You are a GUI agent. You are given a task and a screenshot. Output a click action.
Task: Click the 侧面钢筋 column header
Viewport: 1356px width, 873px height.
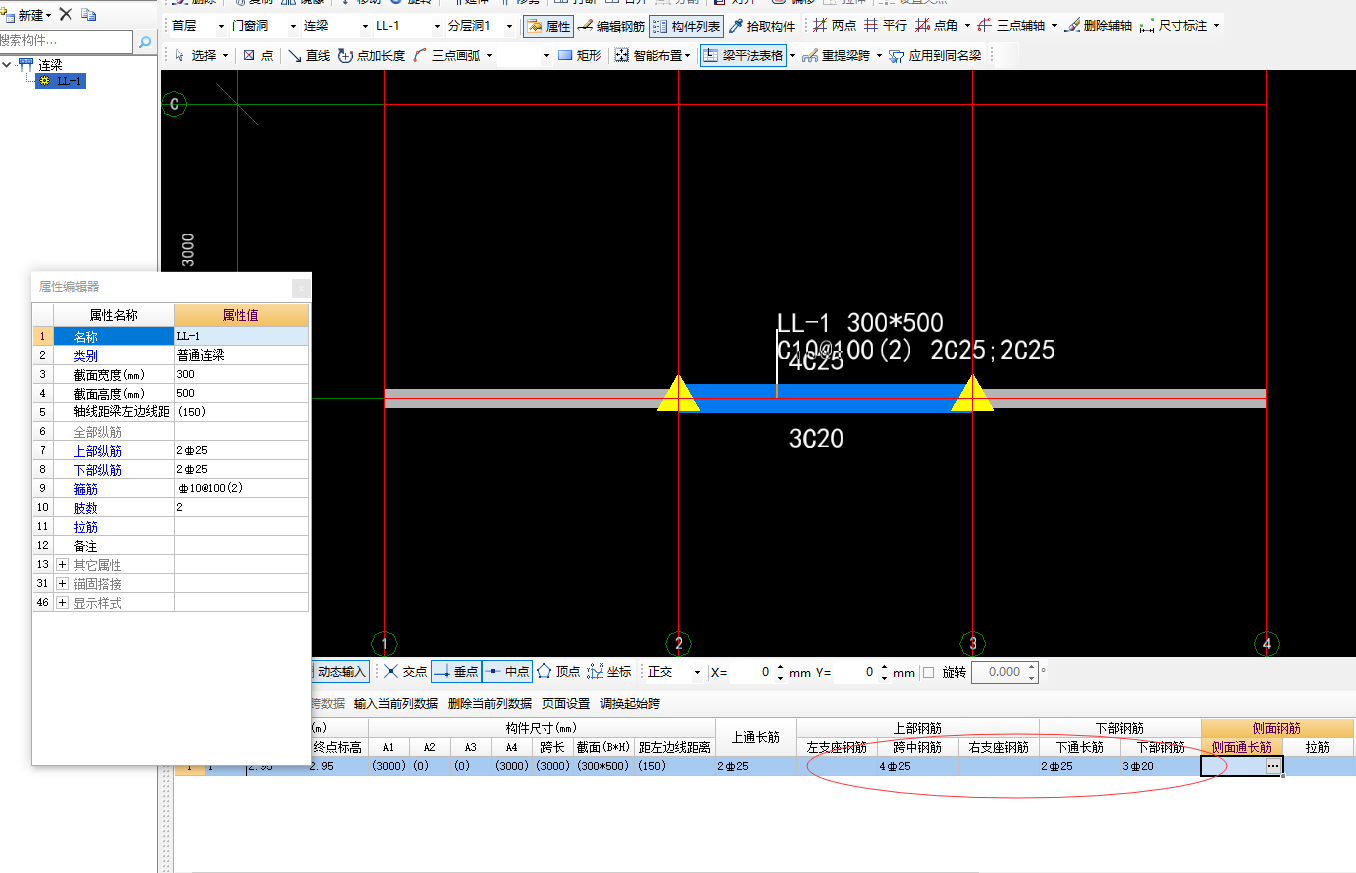[x=1277, y=728]
